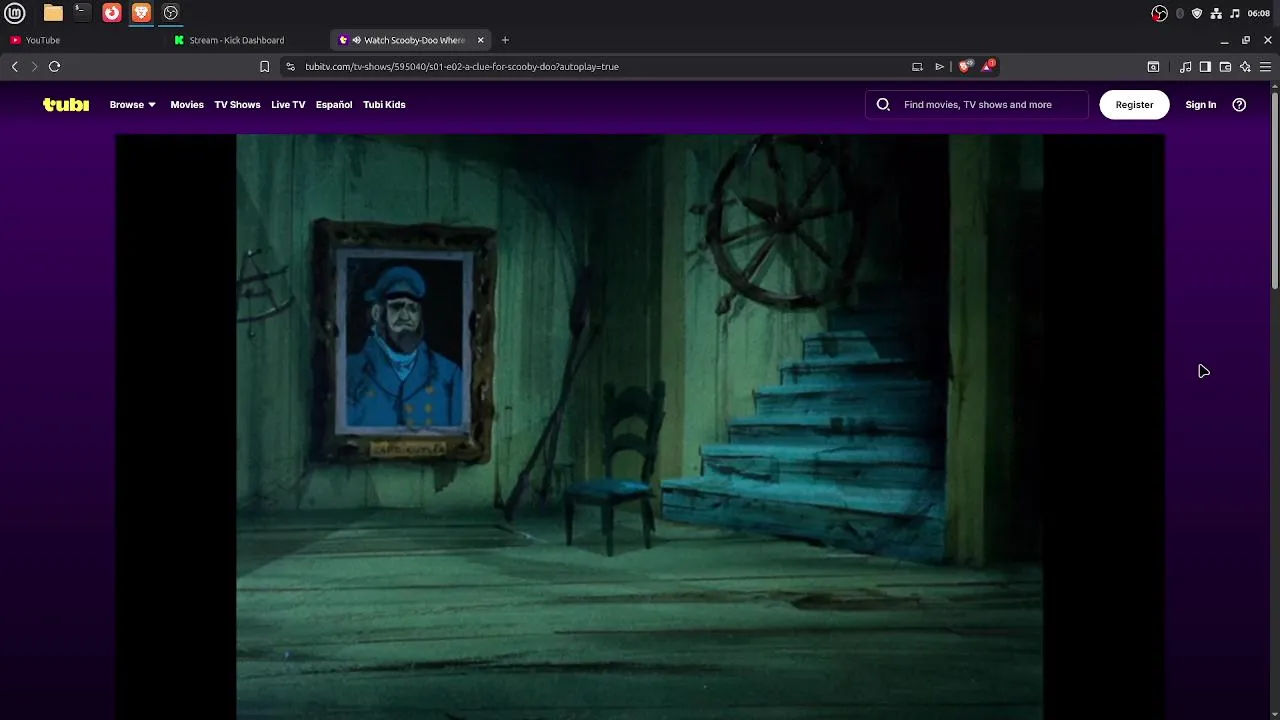Screen dimensions: 1280x720
Task: Click the screenshot/search tabs toolbar icon
Action: pos(1153,67)
